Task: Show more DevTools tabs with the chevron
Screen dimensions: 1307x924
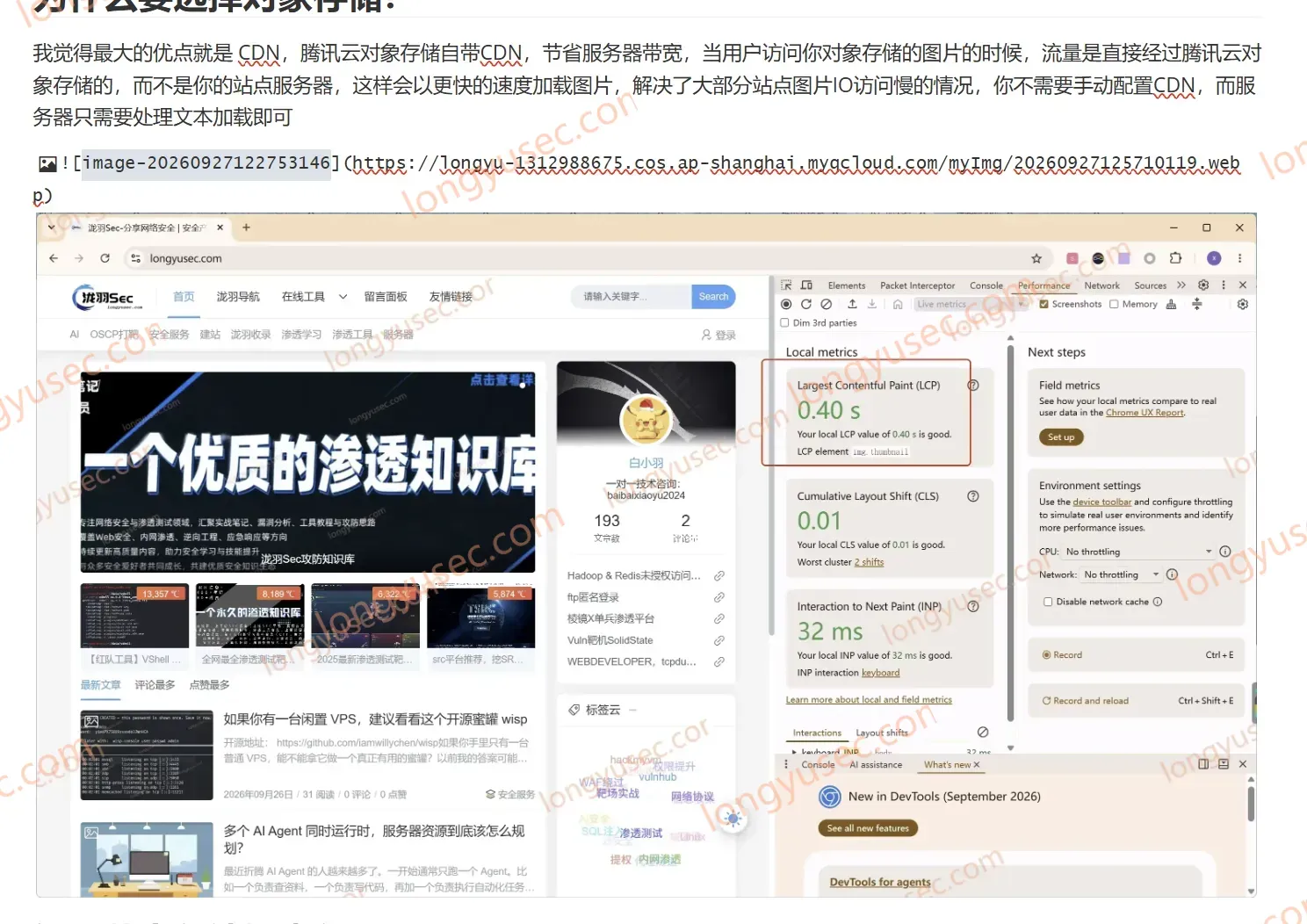Action: click(1181, 285)
